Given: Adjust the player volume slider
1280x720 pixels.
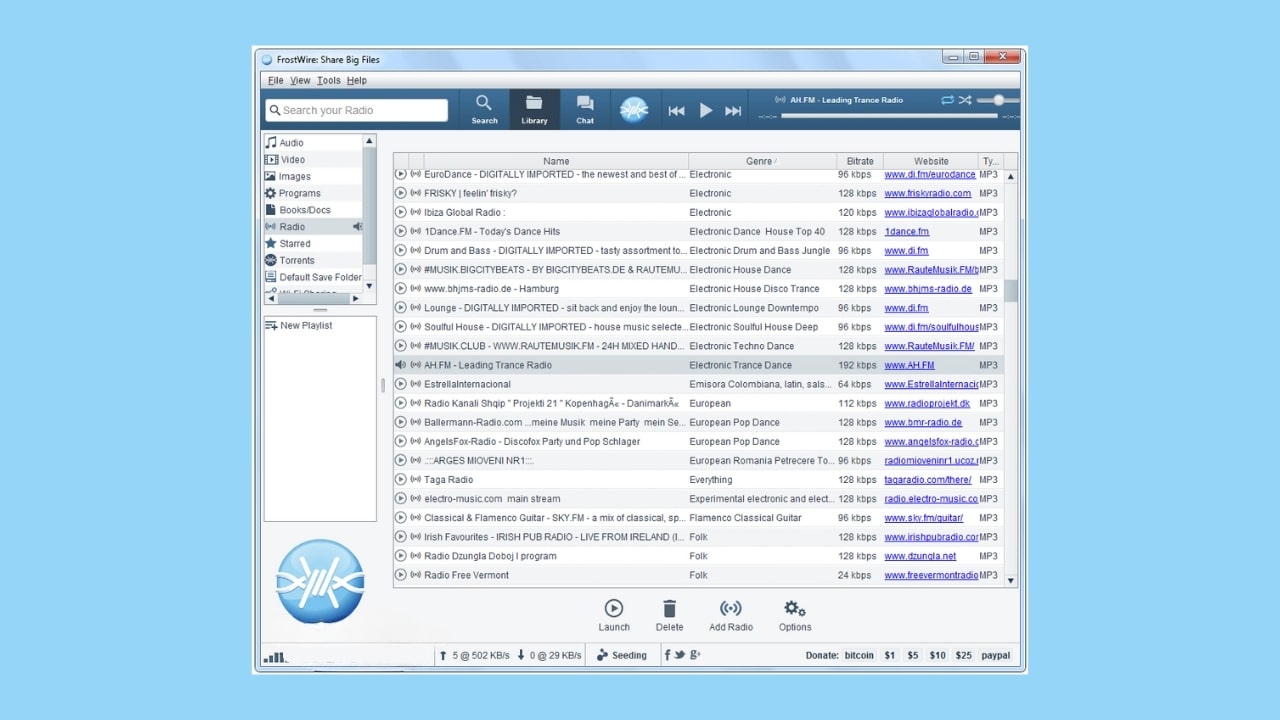Looking at the screenshot, I should [x=998, y=100].
